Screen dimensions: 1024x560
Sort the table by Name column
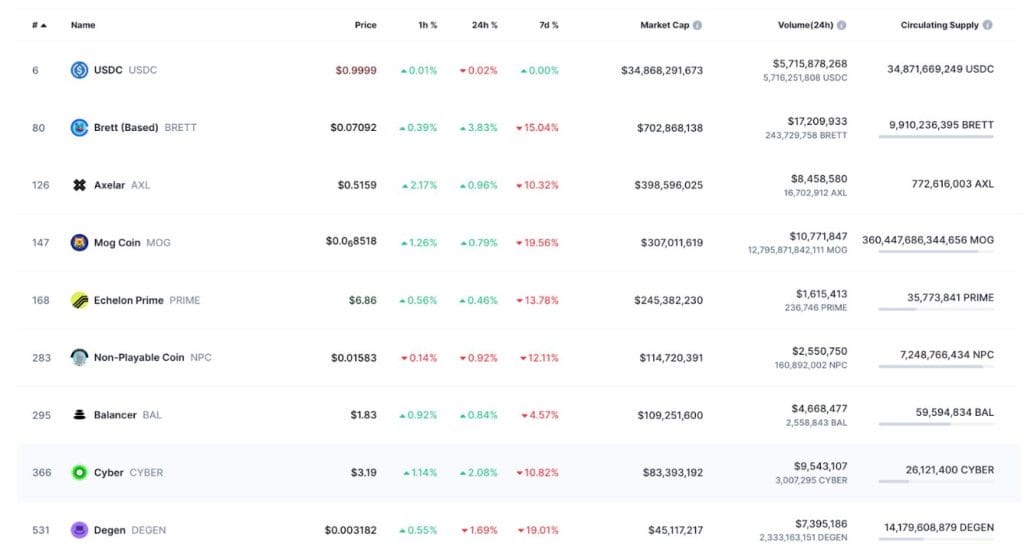(x=83, y=25)
